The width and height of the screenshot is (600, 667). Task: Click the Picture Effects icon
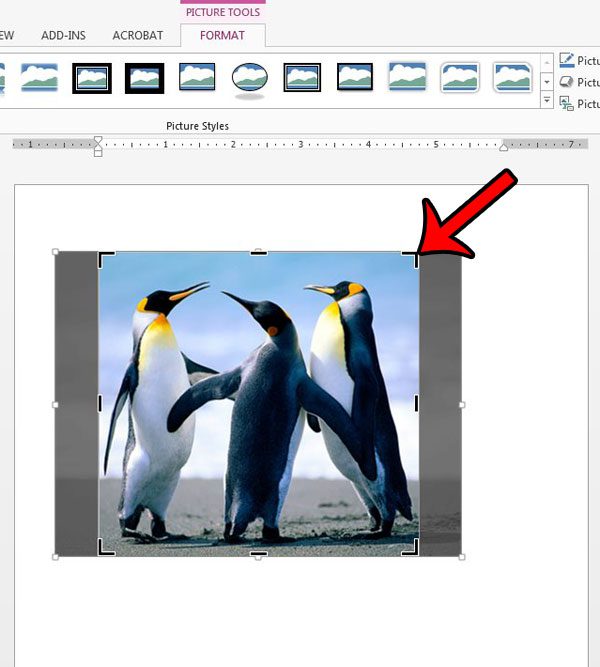[x=567, y=82]
